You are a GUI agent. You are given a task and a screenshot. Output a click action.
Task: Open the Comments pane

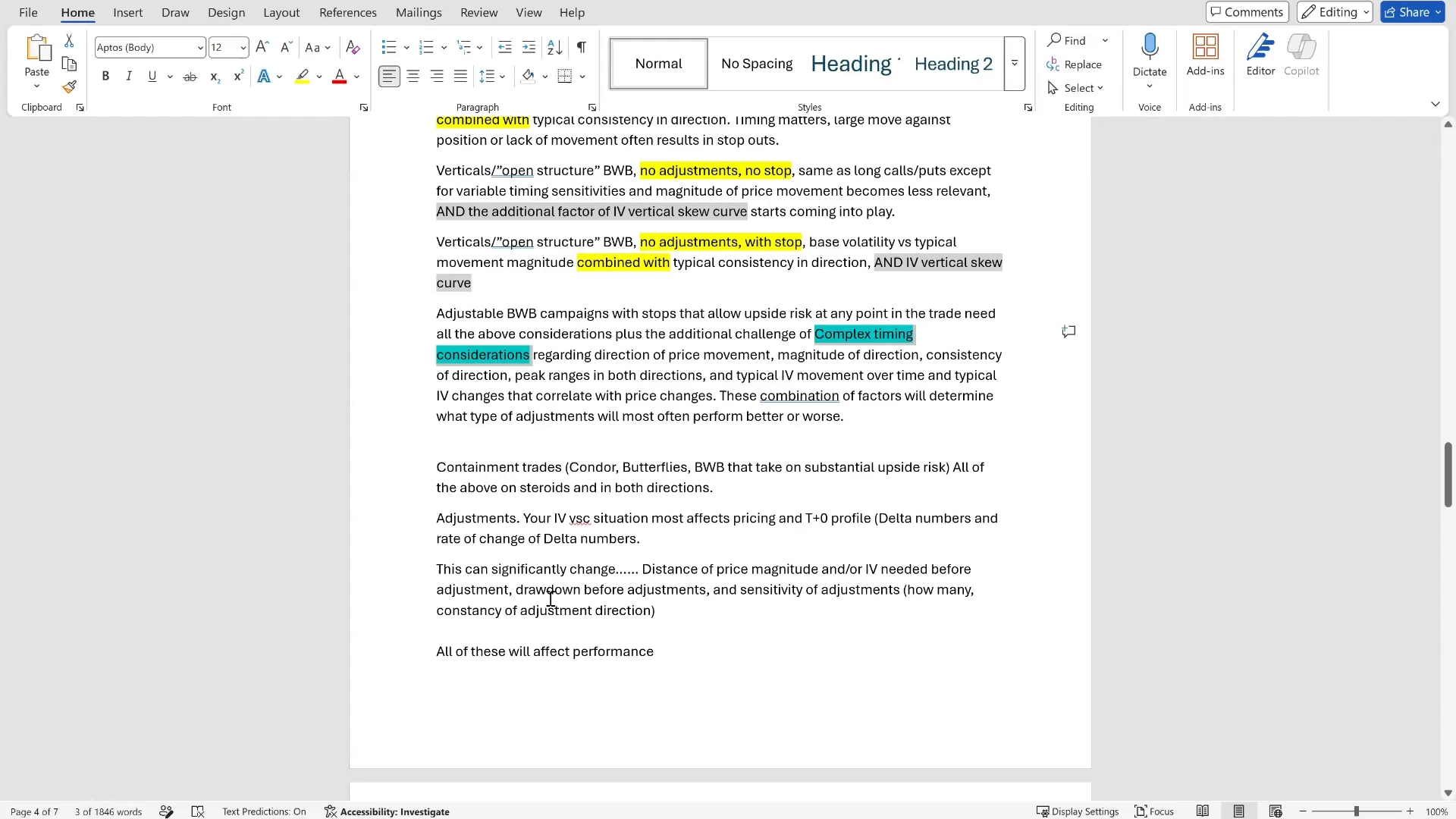[1247, 12]
